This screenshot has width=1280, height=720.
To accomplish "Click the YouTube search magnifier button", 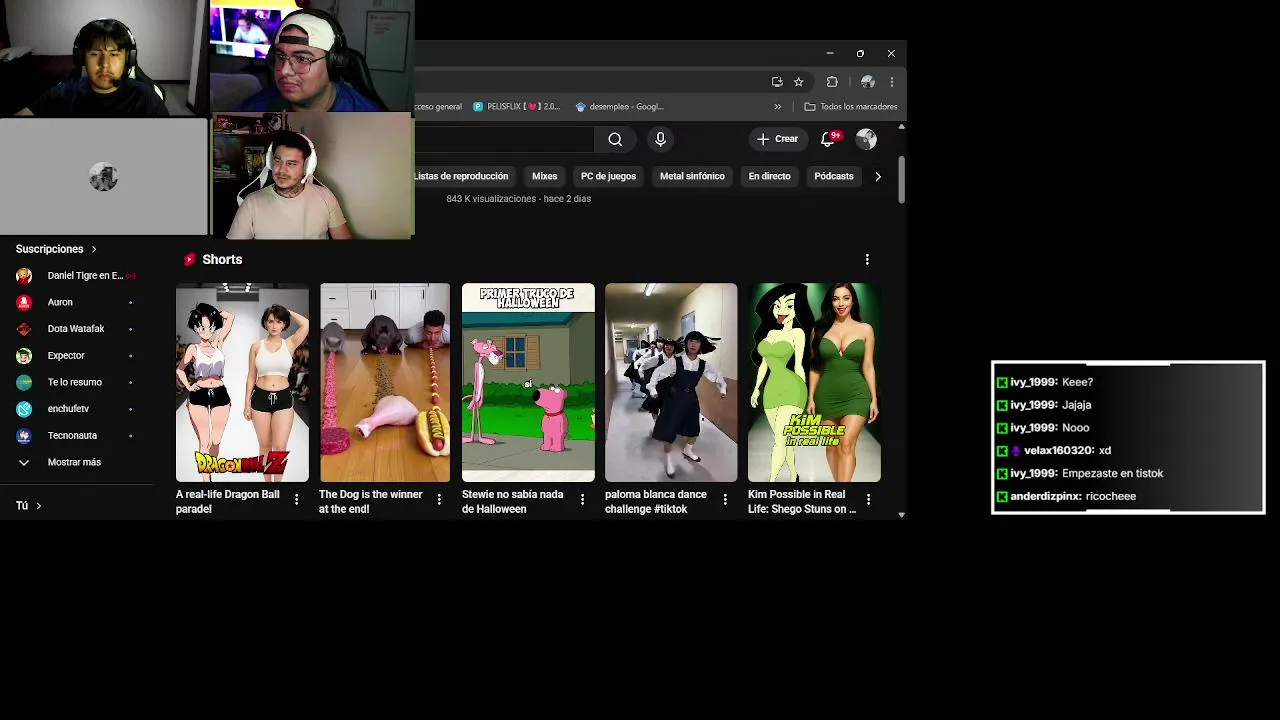I will 615,140.
